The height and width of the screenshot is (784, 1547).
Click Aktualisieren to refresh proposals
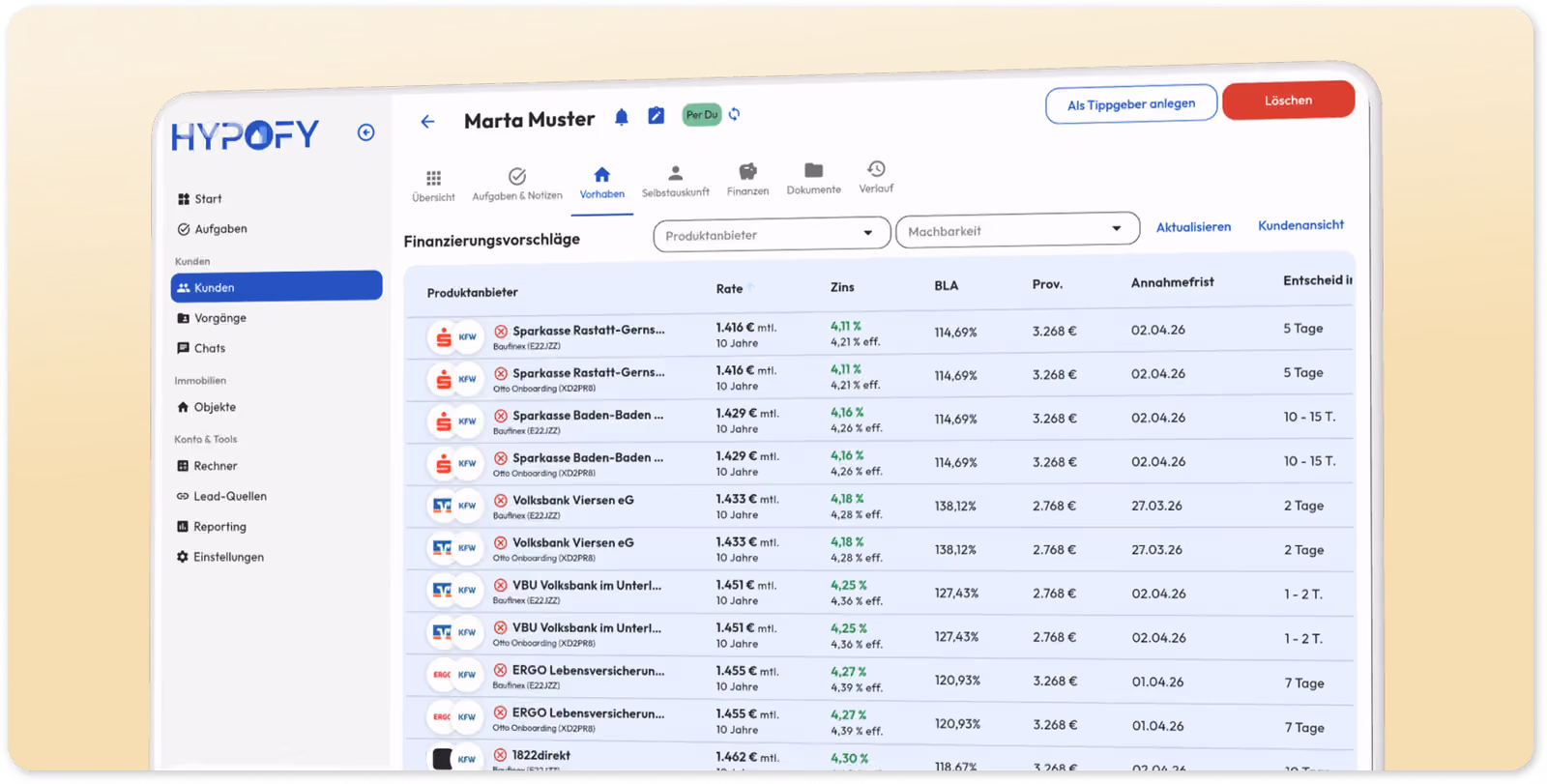pyautogui.click(x=1194, y=227)
